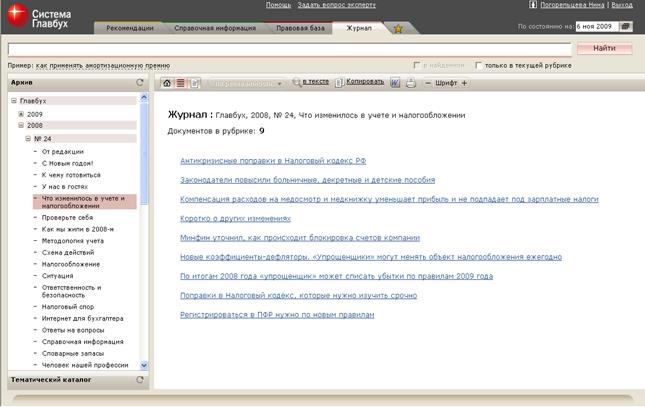Refresh the Архив panel
This screenshot has width=645, height=407.
140,82
